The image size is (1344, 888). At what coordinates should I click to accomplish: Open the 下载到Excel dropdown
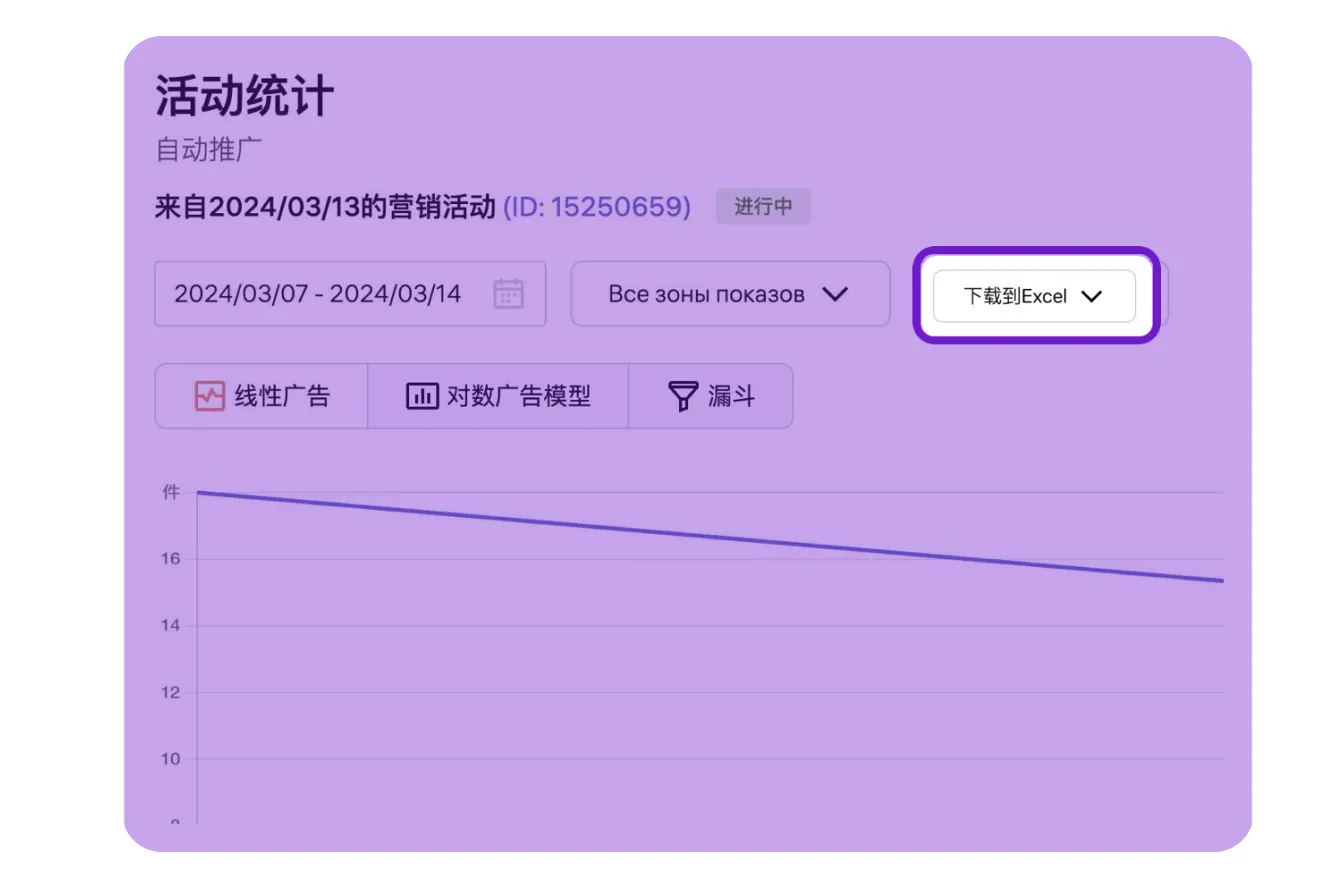point(1034,296)
